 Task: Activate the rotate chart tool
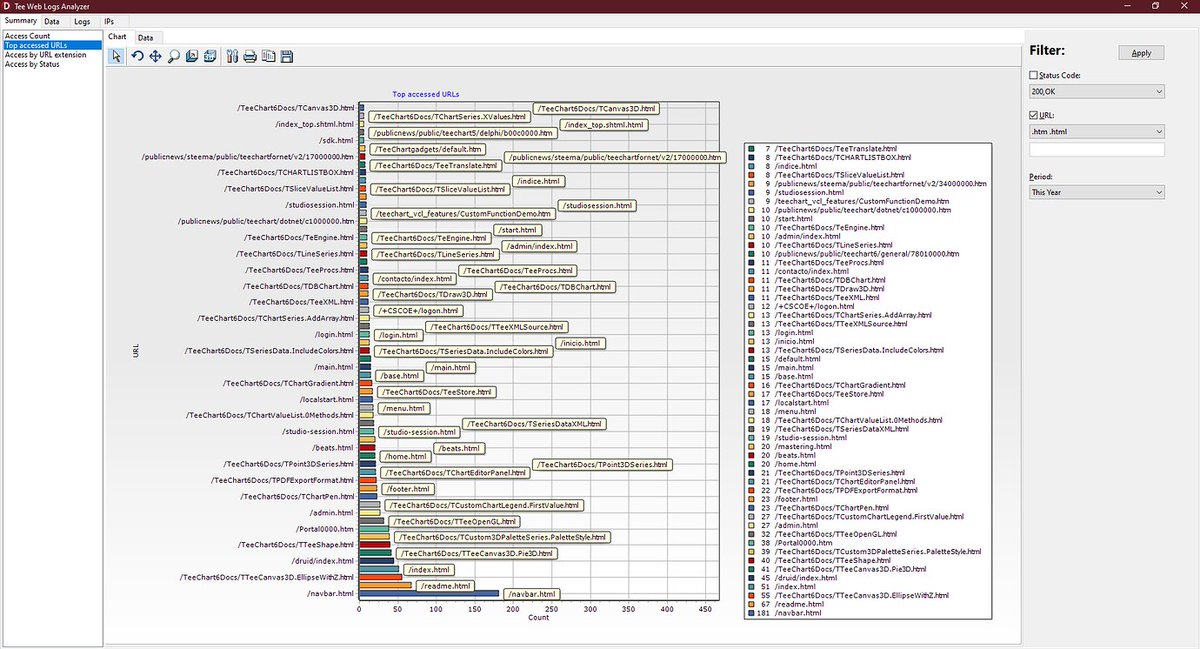(x=138, y=56)
